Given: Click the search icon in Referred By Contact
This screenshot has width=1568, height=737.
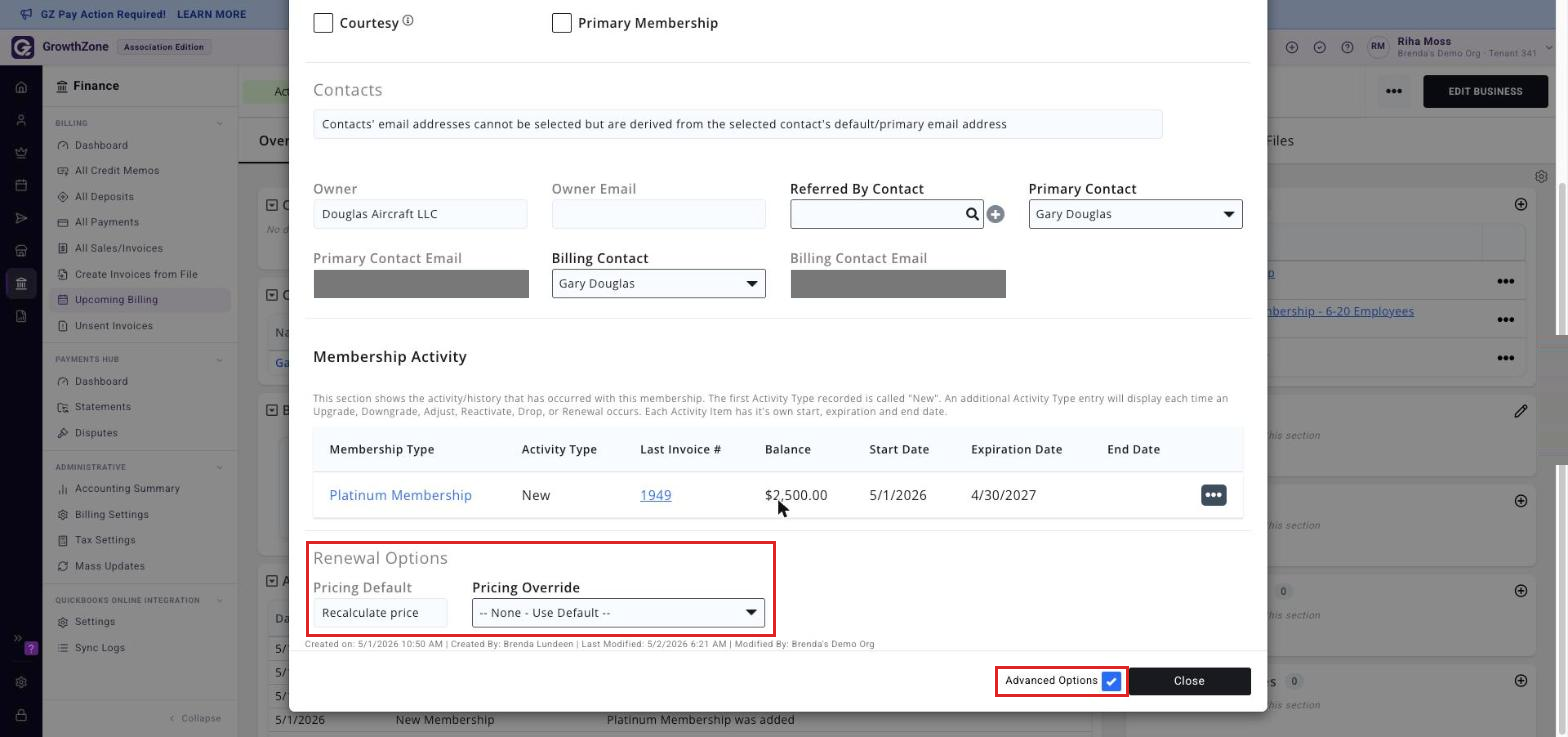Looking at the screenshot, I should 972,214.
